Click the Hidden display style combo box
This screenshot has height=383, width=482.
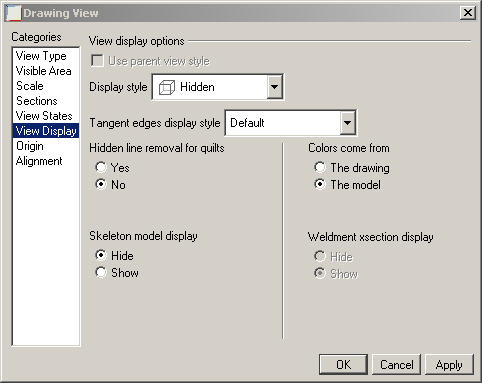point(217,87)
